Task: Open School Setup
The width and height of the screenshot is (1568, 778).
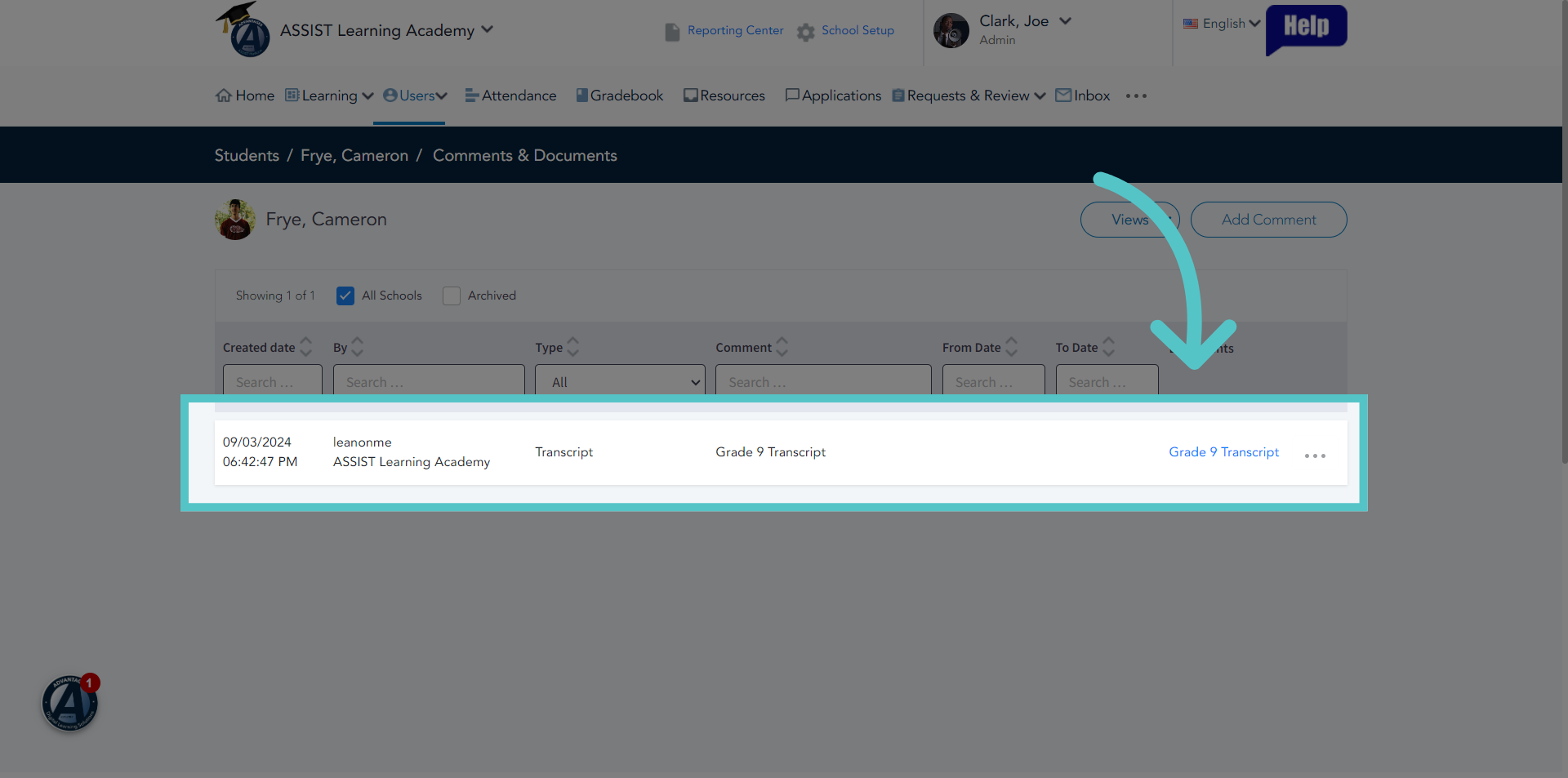Action: click(x=857, y=30)
